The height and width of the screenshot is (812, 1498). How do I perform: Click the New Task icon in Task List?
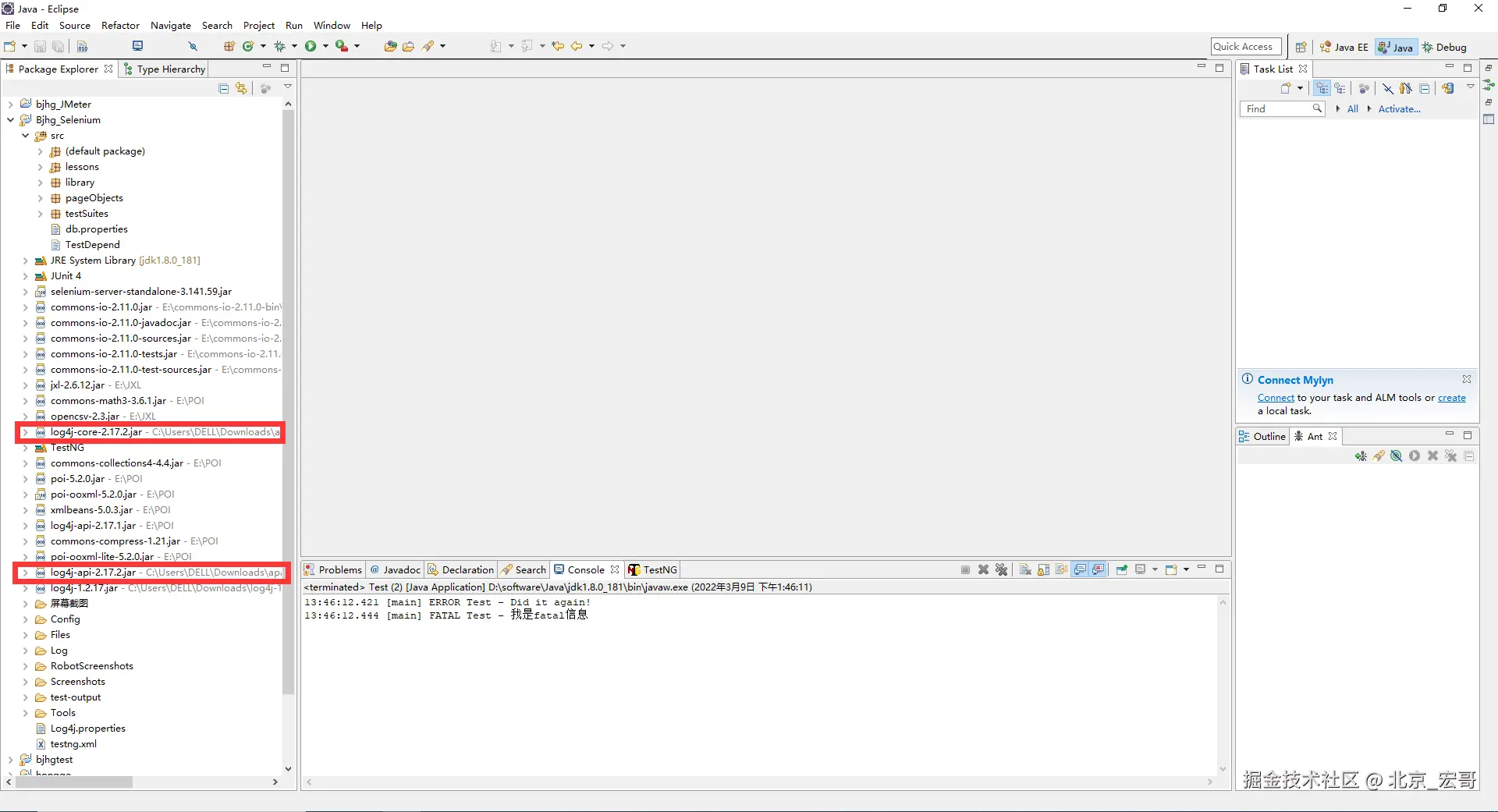point(1286,88)
